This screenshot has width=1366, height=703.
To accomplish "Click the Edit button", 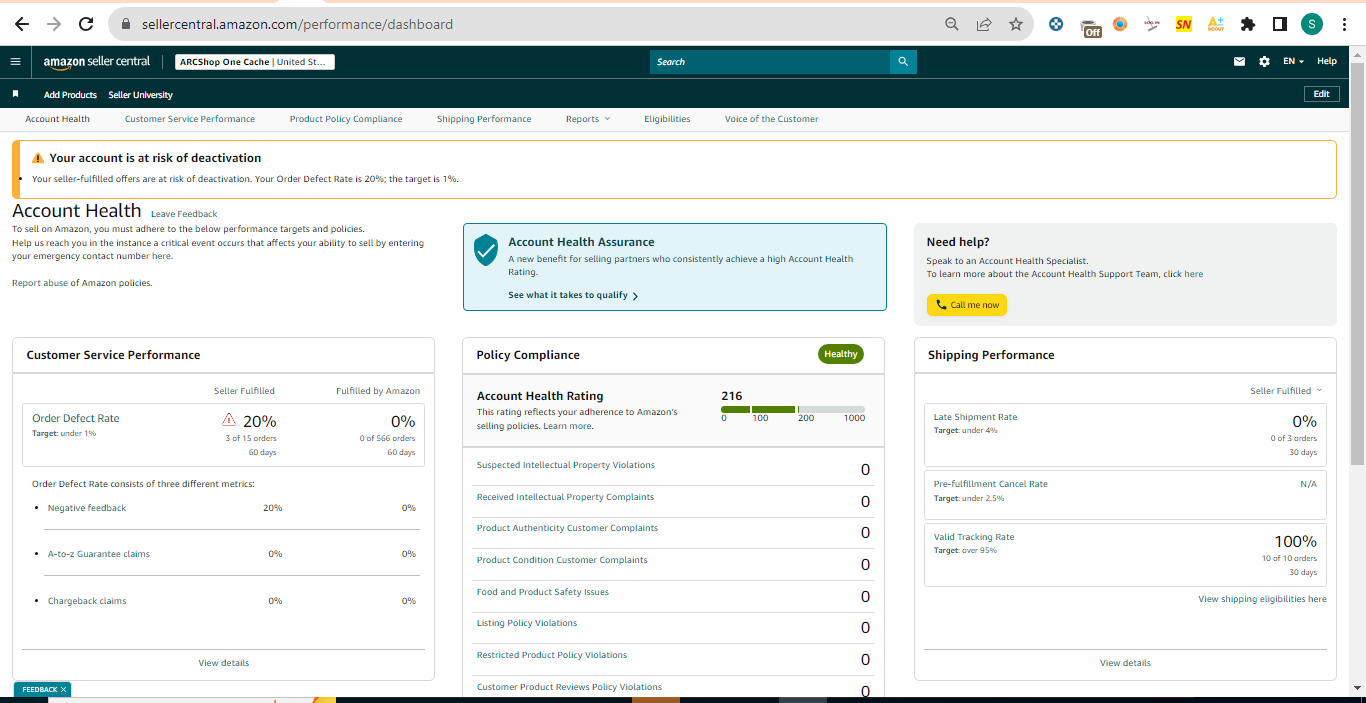I will pos(1321,94).
